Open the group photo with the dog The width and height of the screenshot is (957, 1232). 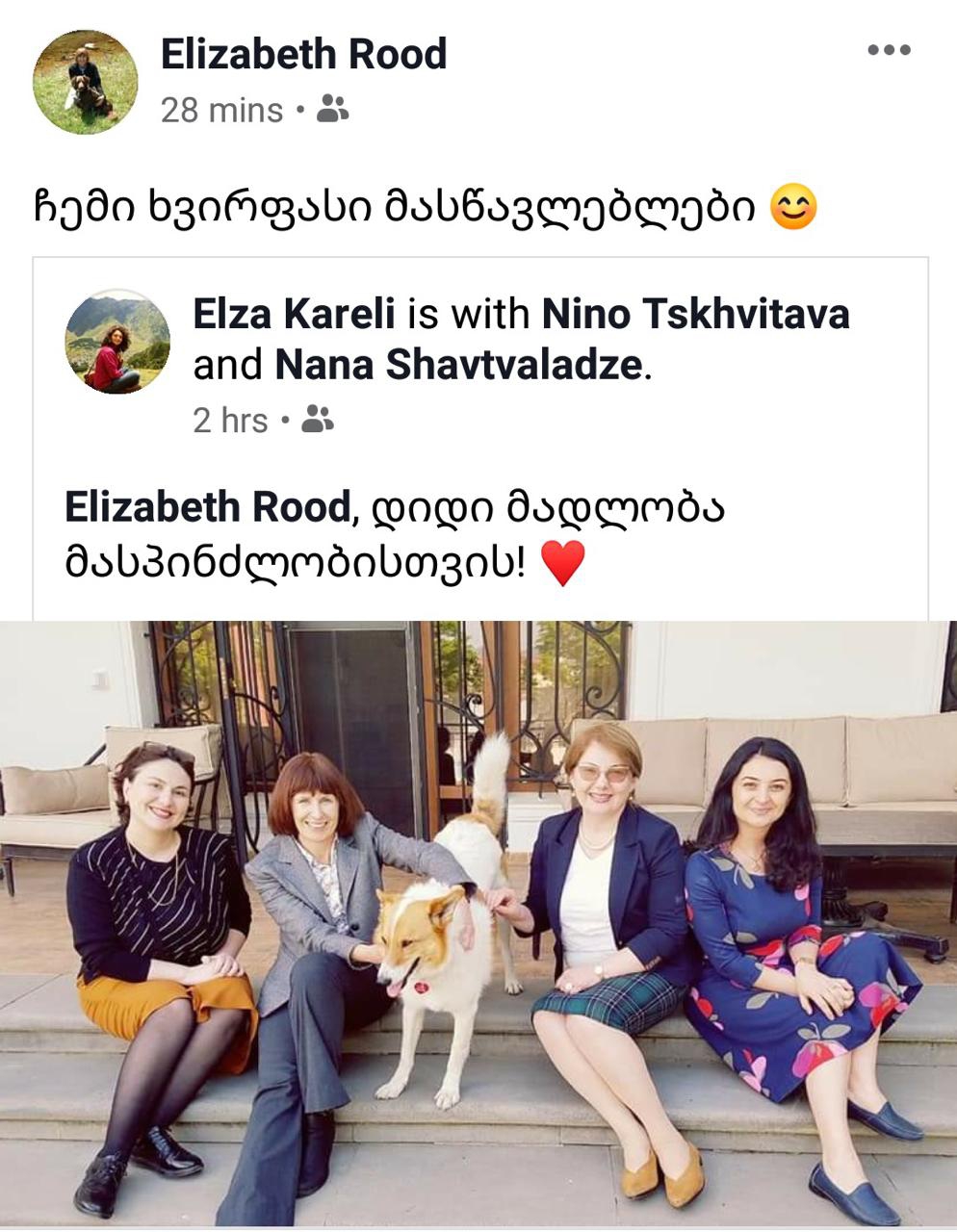pos(478,924)
